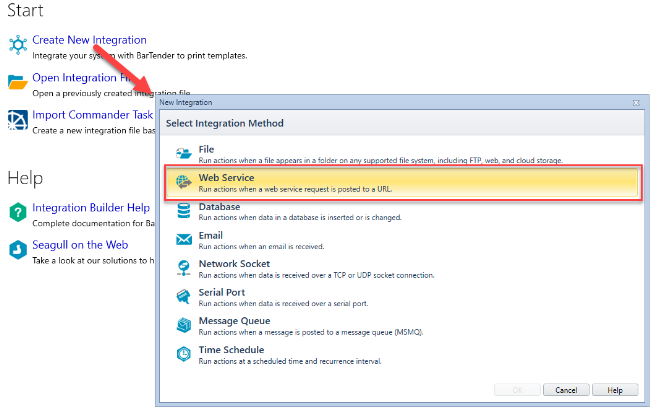Open the Import Commander Task link

click(x=92, y=115)
